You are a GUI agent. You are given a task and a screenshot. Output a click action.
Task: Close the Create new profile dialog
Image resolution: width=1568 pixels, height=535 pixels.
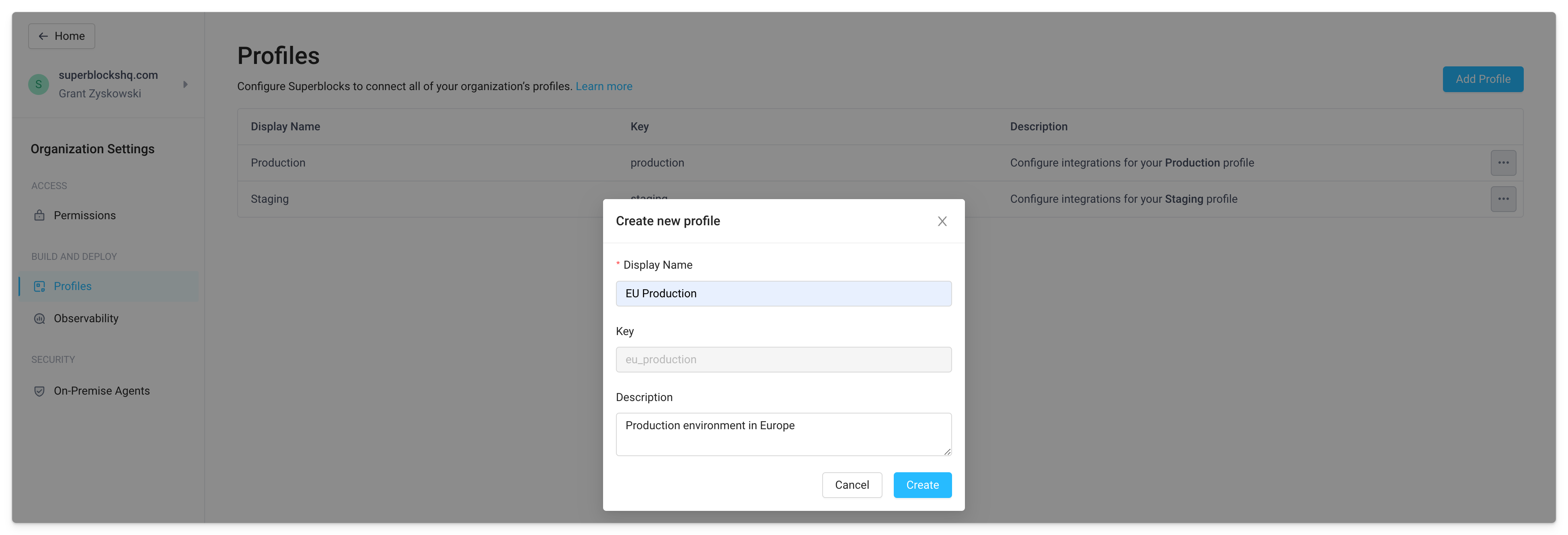(942, 221)
